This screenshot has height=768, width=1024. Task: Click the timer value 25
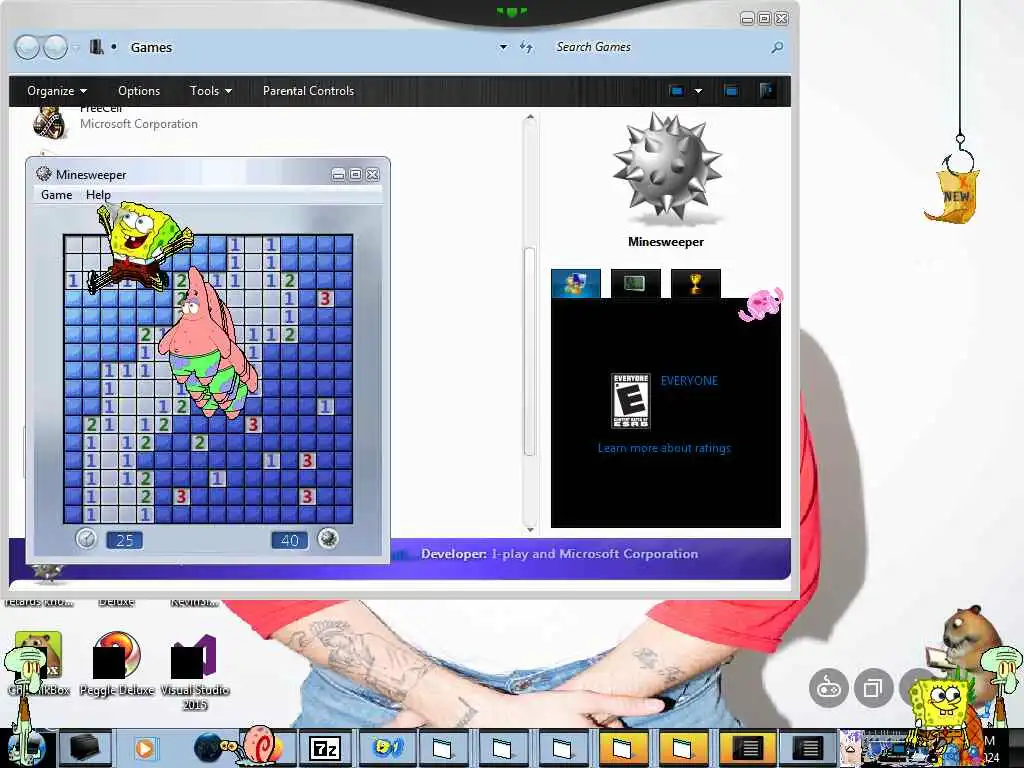(124, 540)
